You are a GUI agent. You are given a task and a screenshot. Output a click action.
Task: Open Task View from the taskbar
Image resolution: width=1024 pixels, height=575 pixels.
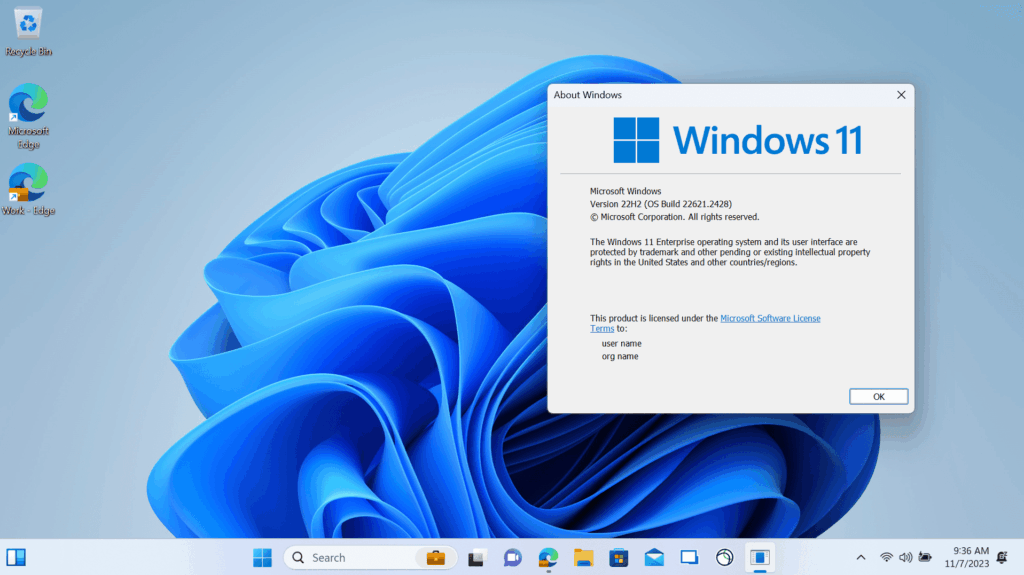(x=477, y=557)
